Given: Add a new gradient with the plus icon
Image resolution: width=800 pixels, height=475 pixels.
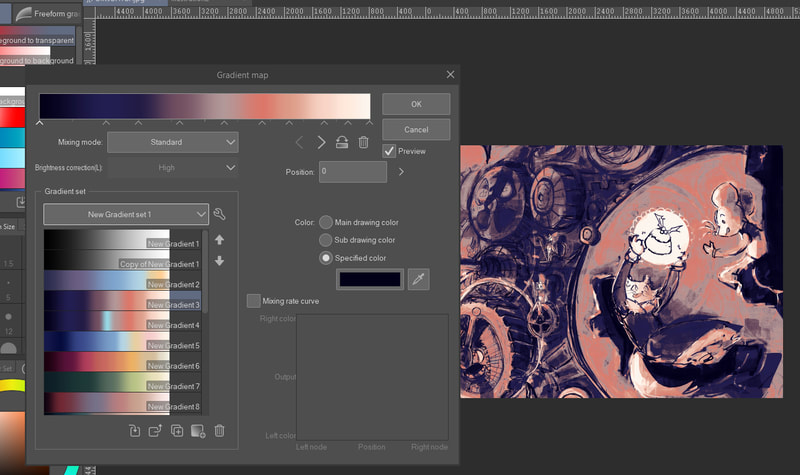Looking at the screenshot, I should [x=198, y=431].
